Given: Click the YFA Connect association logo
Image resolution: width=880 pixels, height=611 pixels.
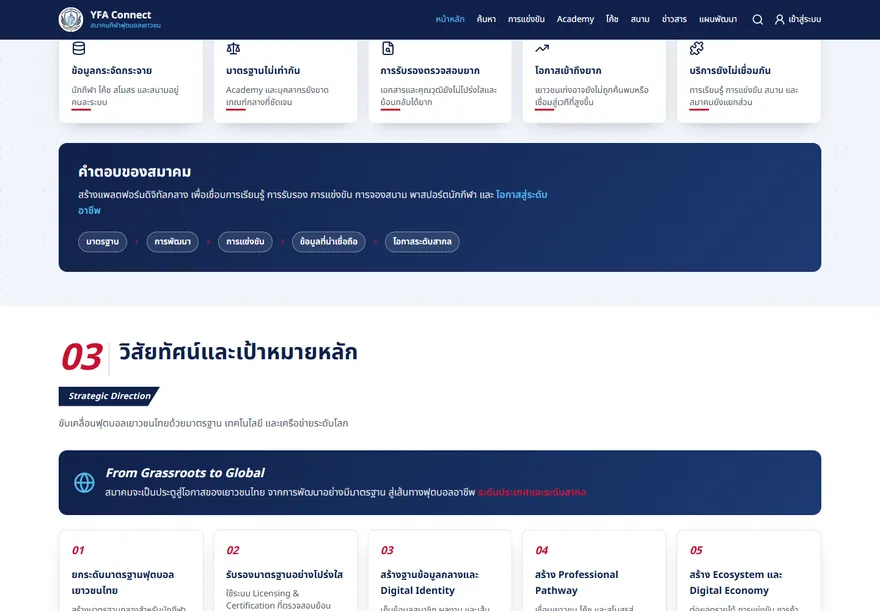Looking at the screenshot, I should coord(71,19).
